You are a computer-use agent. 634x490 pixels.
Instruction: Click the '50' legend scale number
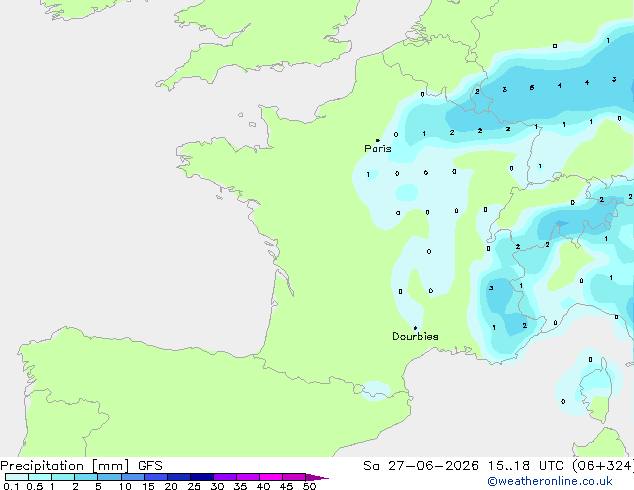(309, 486)
